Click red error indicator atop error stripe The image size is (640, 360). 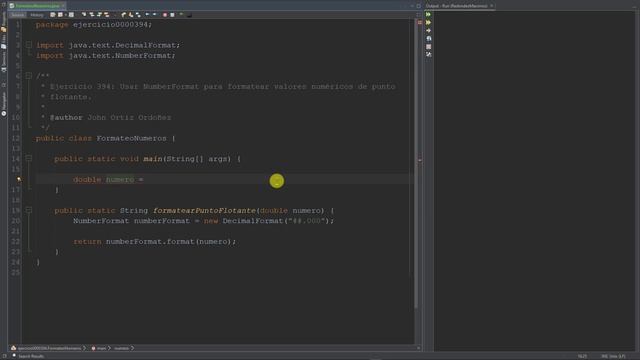coord(420,22)
